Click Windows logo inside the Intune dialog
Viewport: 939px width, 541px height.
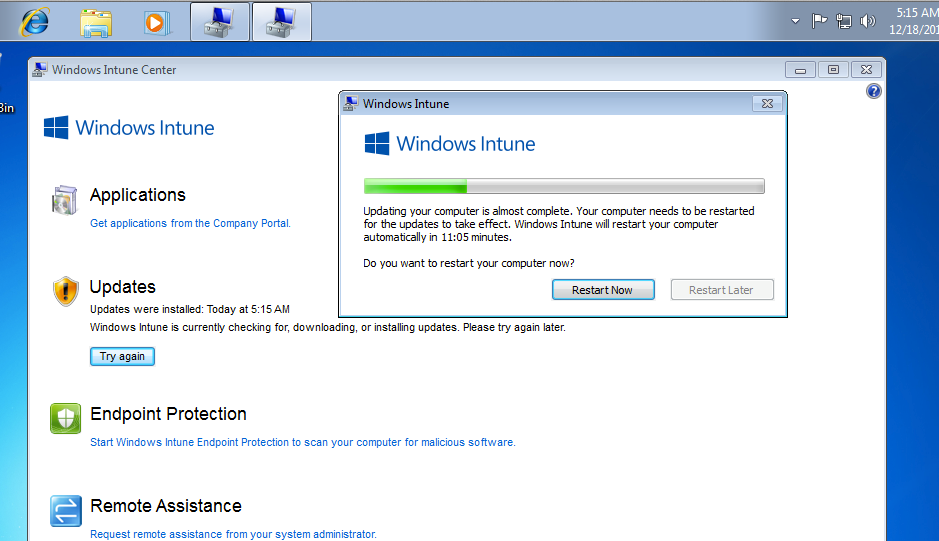click(x=377, y=144)
